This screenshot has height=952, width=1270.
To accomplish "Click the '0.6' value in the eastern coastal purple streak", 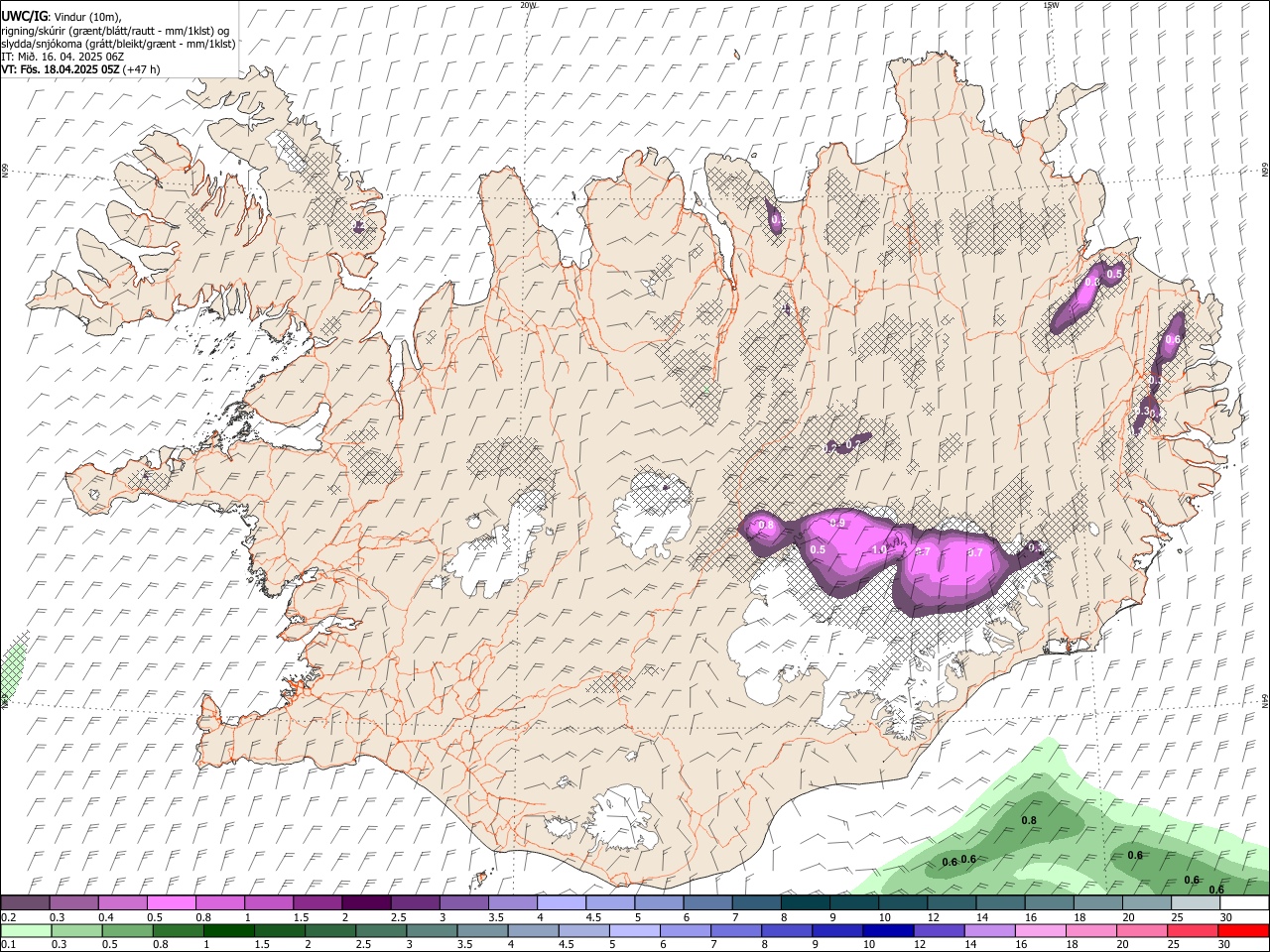I will coord(1173,339).
